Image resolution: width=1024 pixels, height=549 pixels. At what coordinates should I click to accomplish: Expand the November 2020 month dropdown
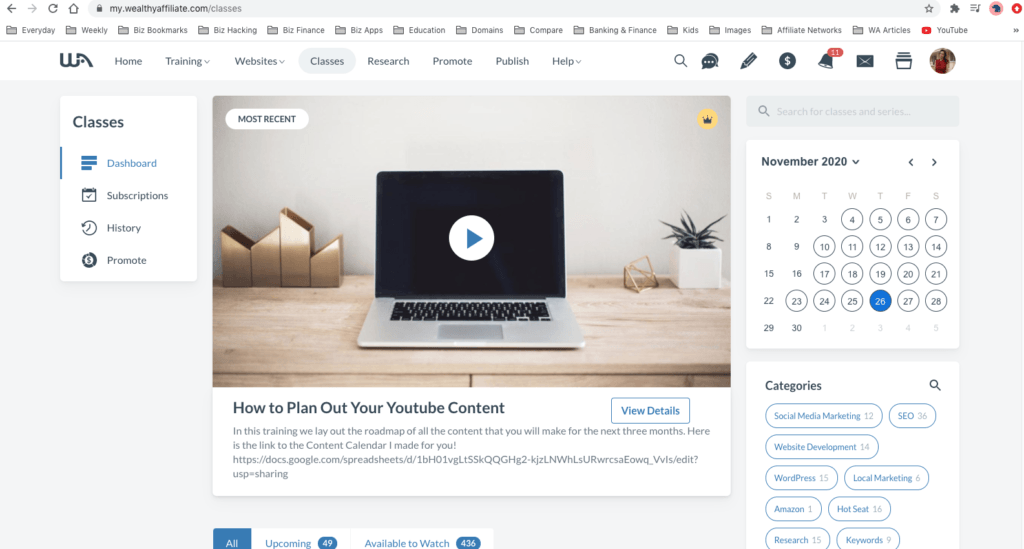click(x=810, y=162)
